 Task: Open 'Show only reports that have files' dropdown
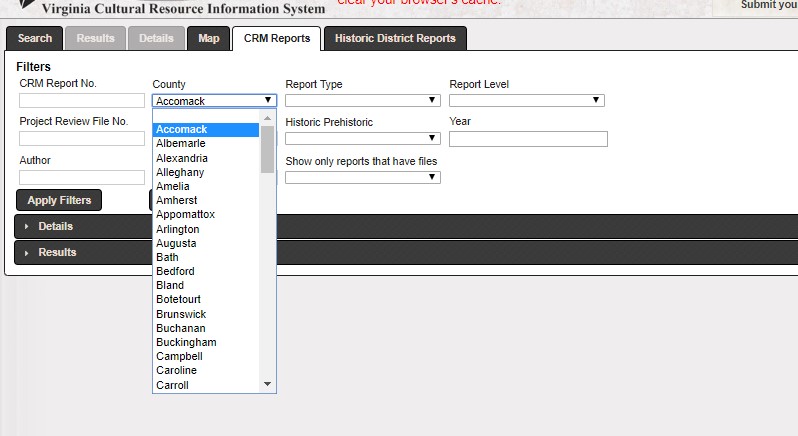click(x=363, y=177)
